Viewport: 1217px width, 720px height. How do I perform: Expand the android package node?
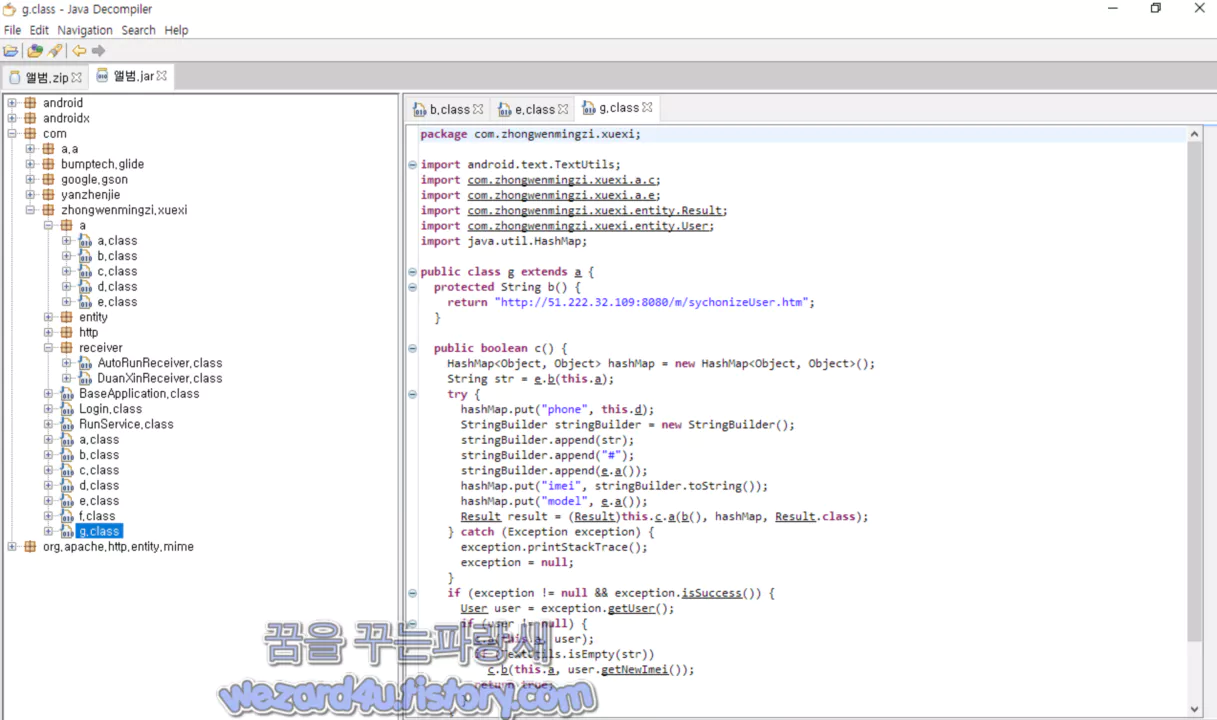pyautogui.click(x=12, y=103)
